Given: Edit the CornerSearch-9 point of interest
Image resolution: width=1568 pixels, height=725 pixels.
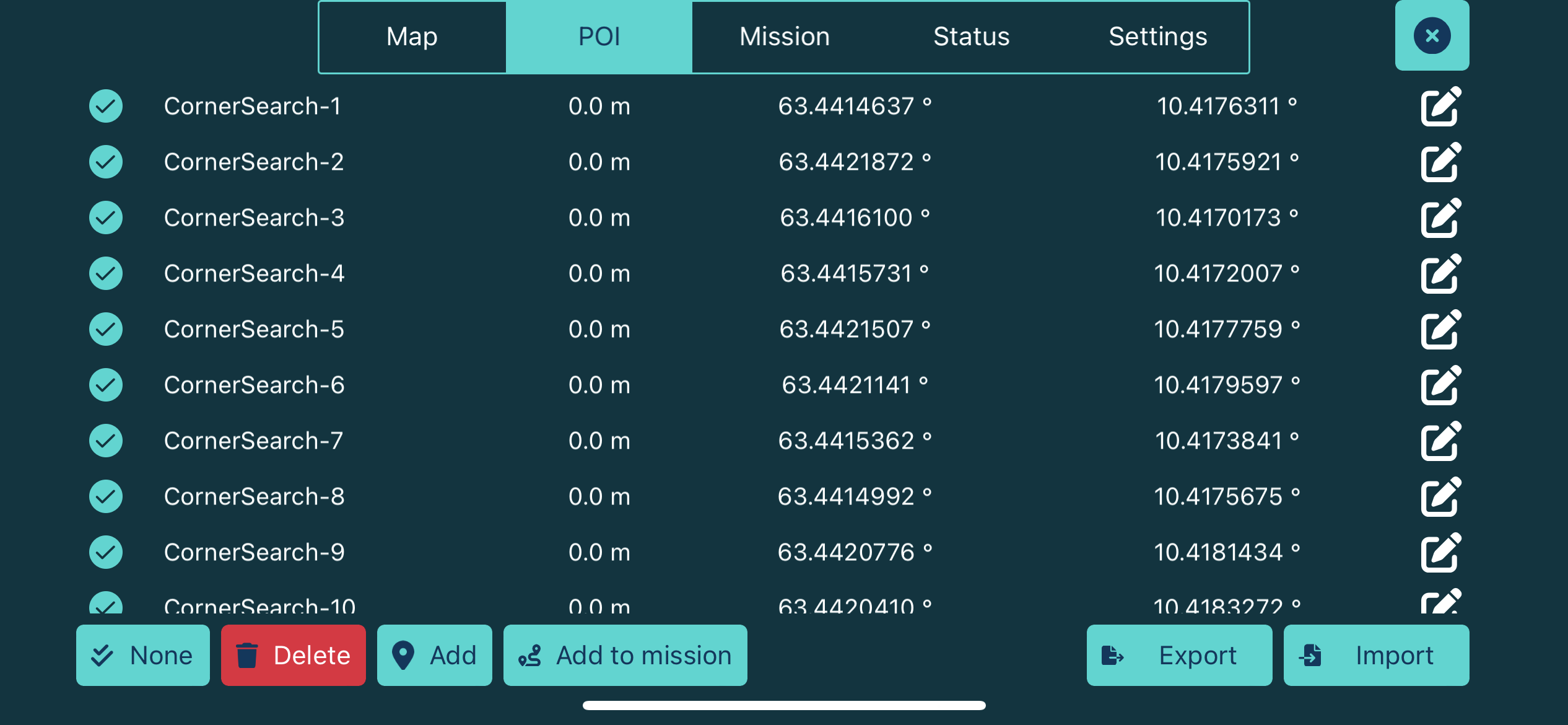Looking at the screenshot, I should click(x=1440, y=553).
